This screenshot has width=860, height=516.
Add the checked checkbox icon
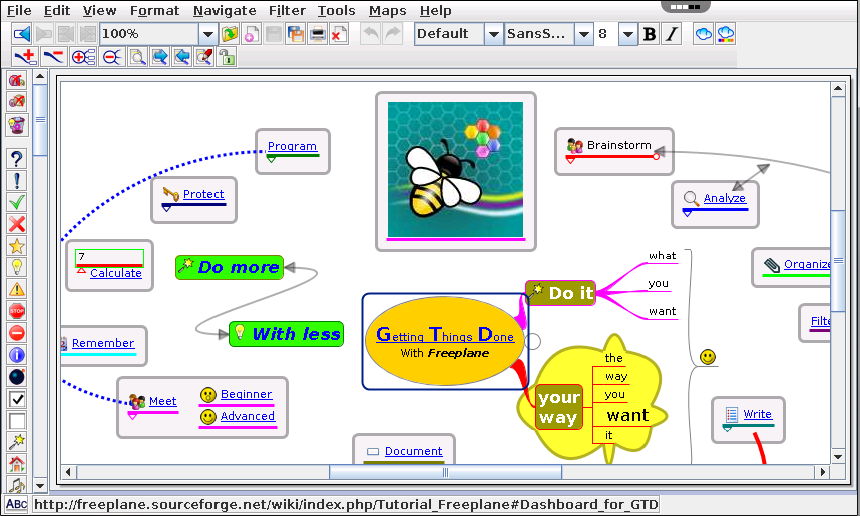(17, 399)
